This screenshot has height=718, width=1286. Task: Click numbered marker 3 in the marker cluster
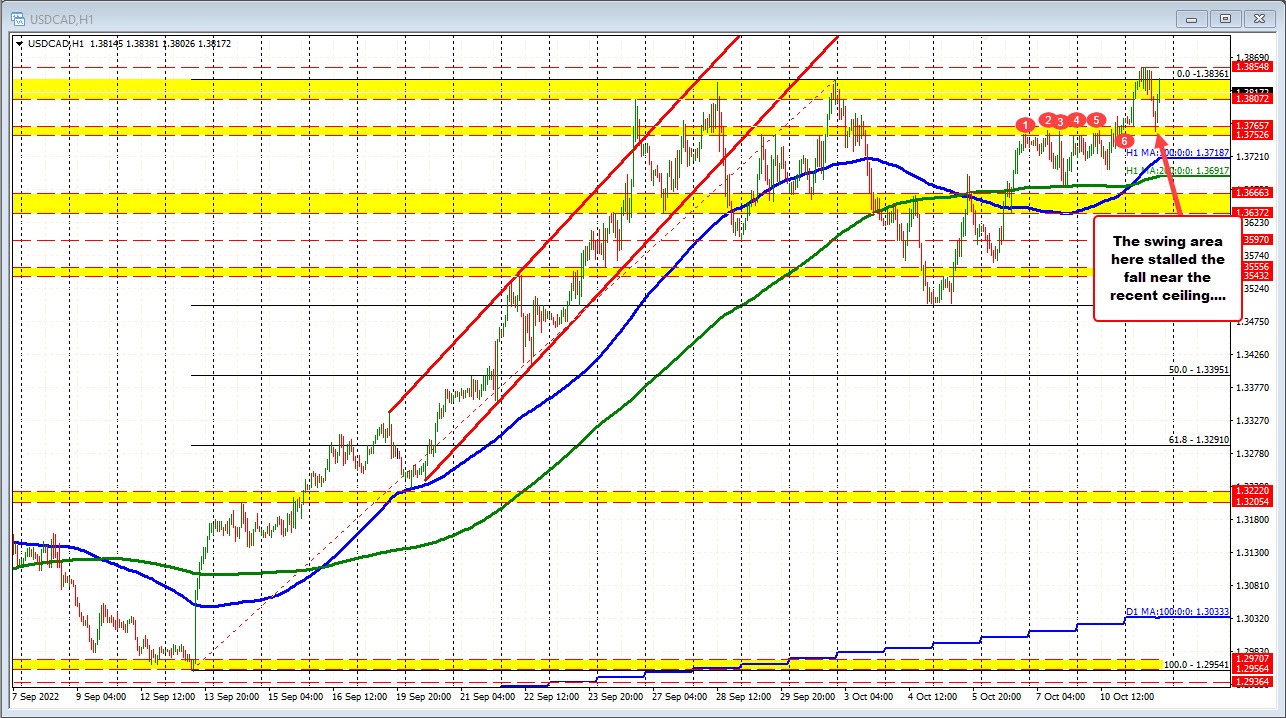(1060, 121)
